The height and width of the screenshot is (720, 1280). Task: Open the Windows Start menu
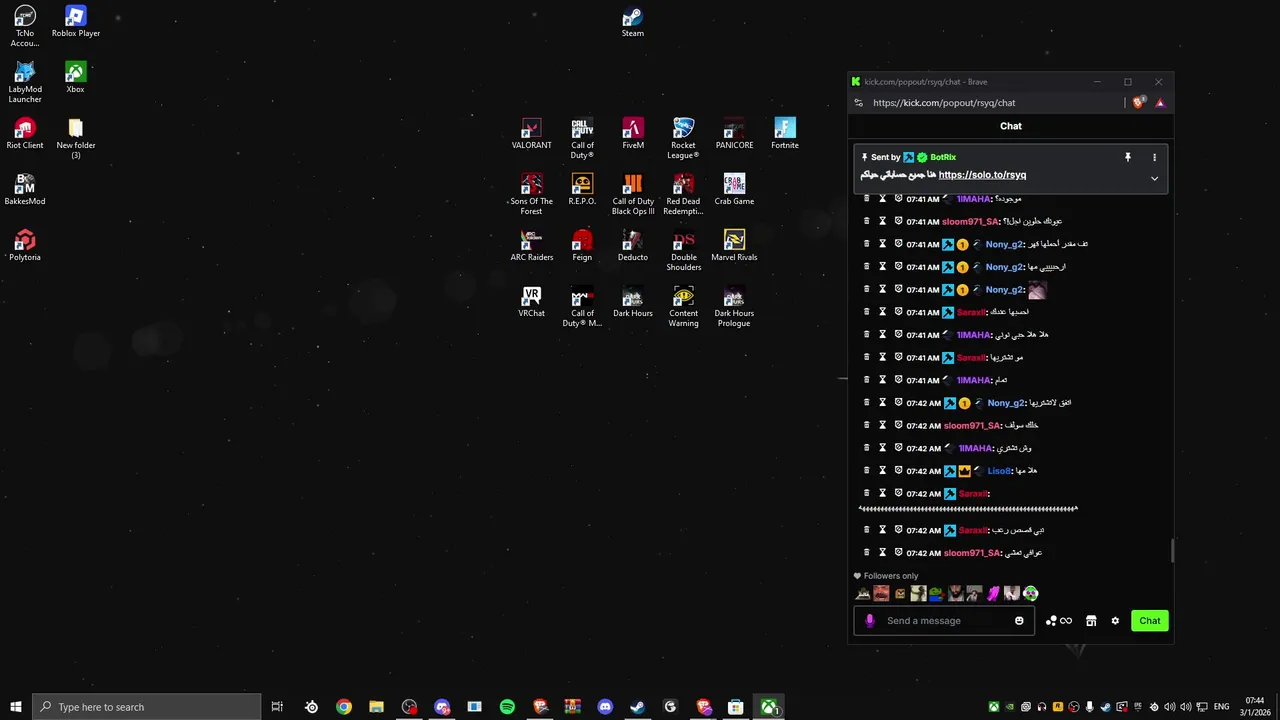[15, 707]
